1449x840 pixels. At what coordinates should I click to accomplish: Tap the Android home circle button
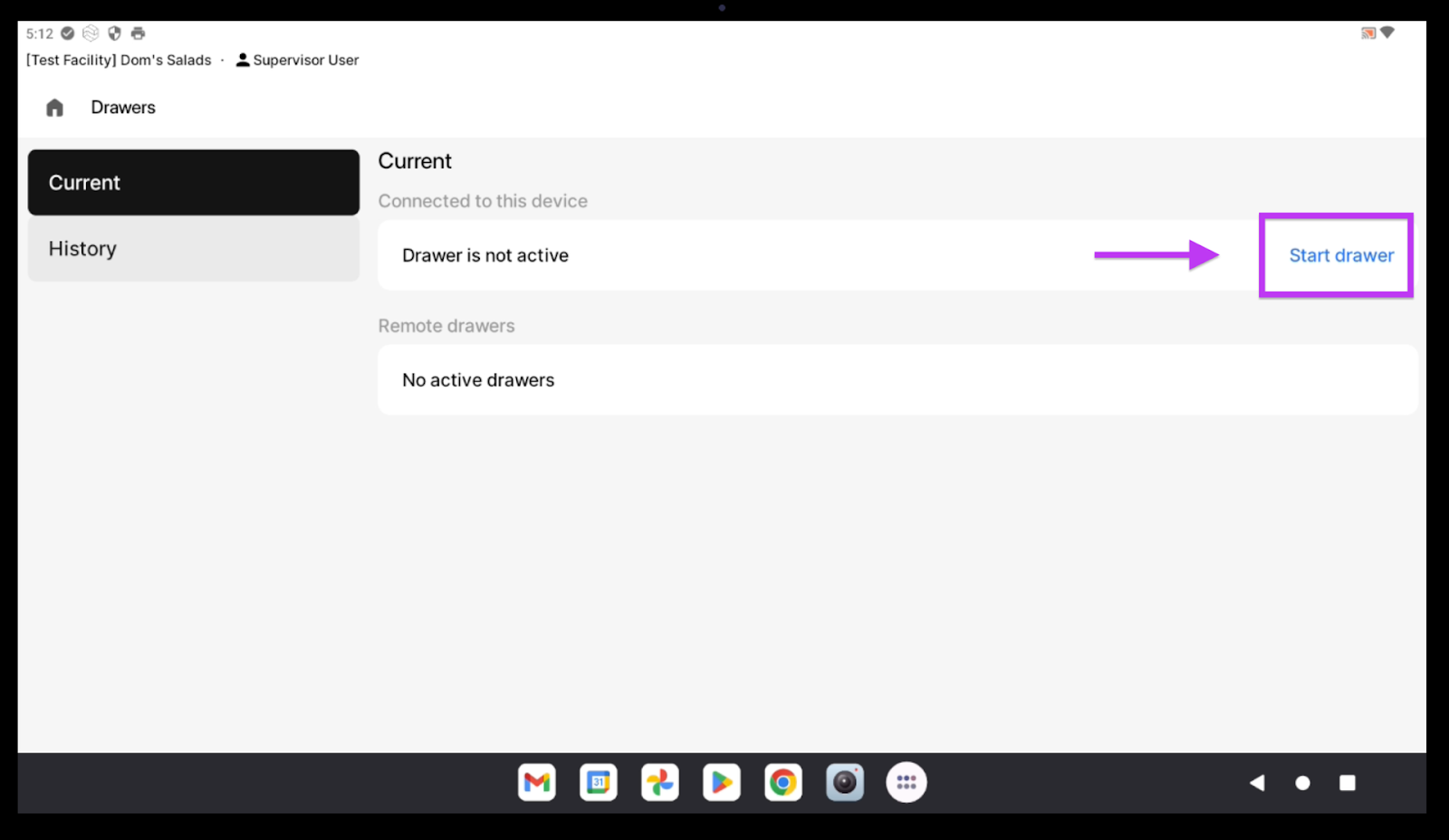click(x=1302, y=783)
